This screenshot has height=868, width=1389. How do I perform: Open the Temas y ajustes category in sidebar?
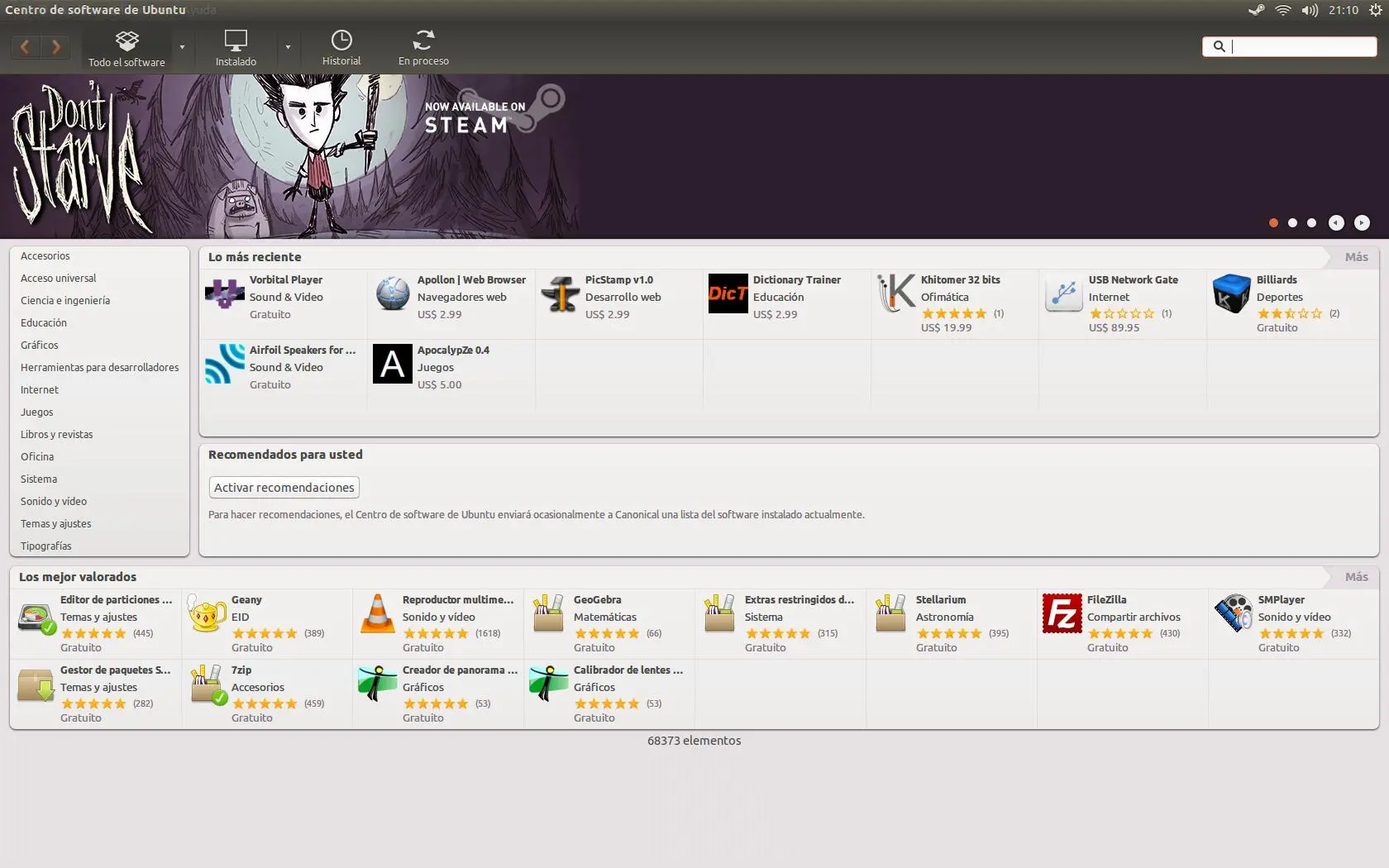pyautogui.click(x=56, y=524)
